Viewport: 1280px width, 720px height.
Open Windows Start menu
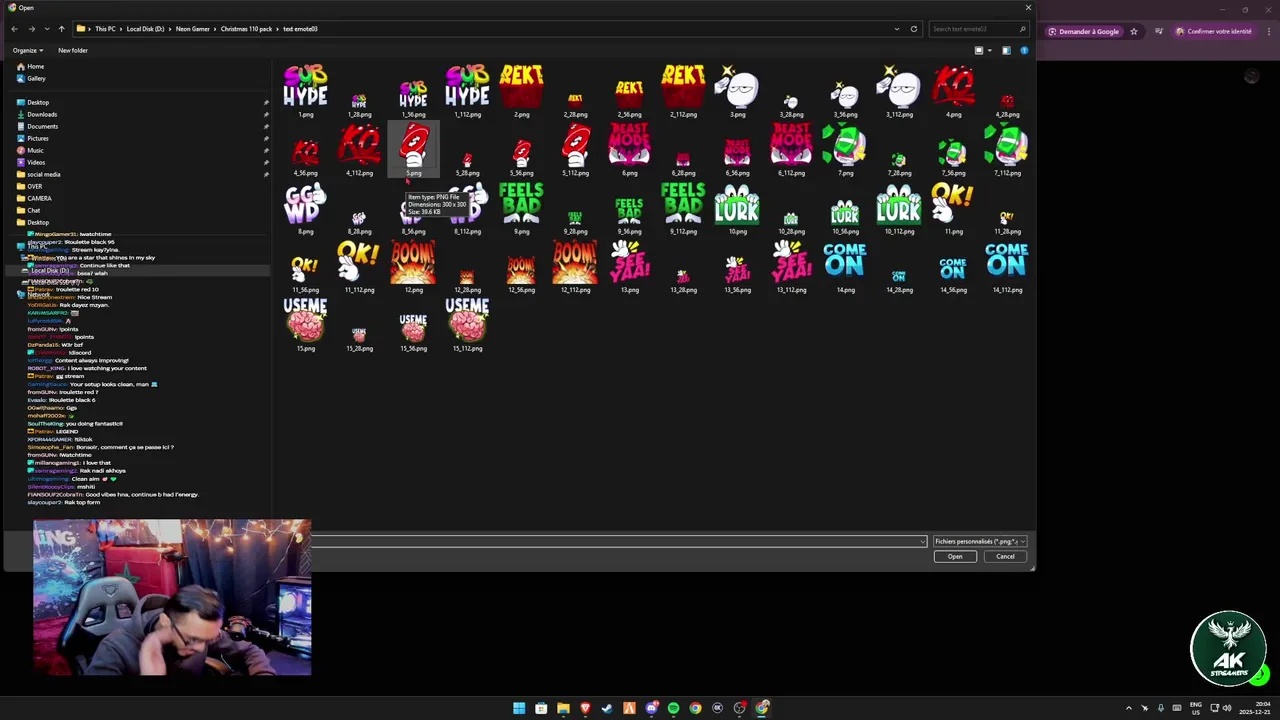tap(519, 708)
